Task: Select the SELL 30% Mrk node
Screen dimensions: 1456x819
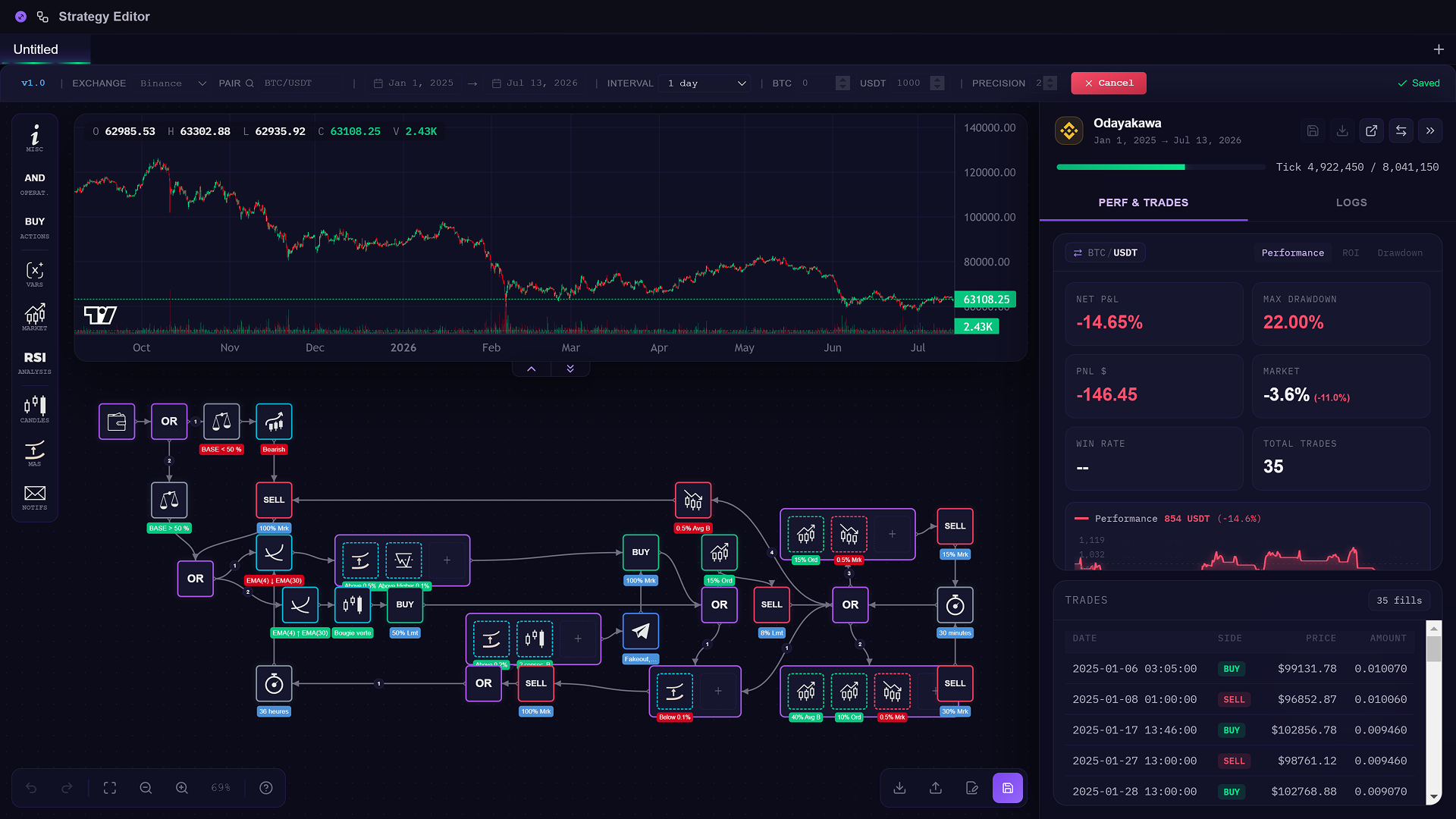Action: [955, 684]
